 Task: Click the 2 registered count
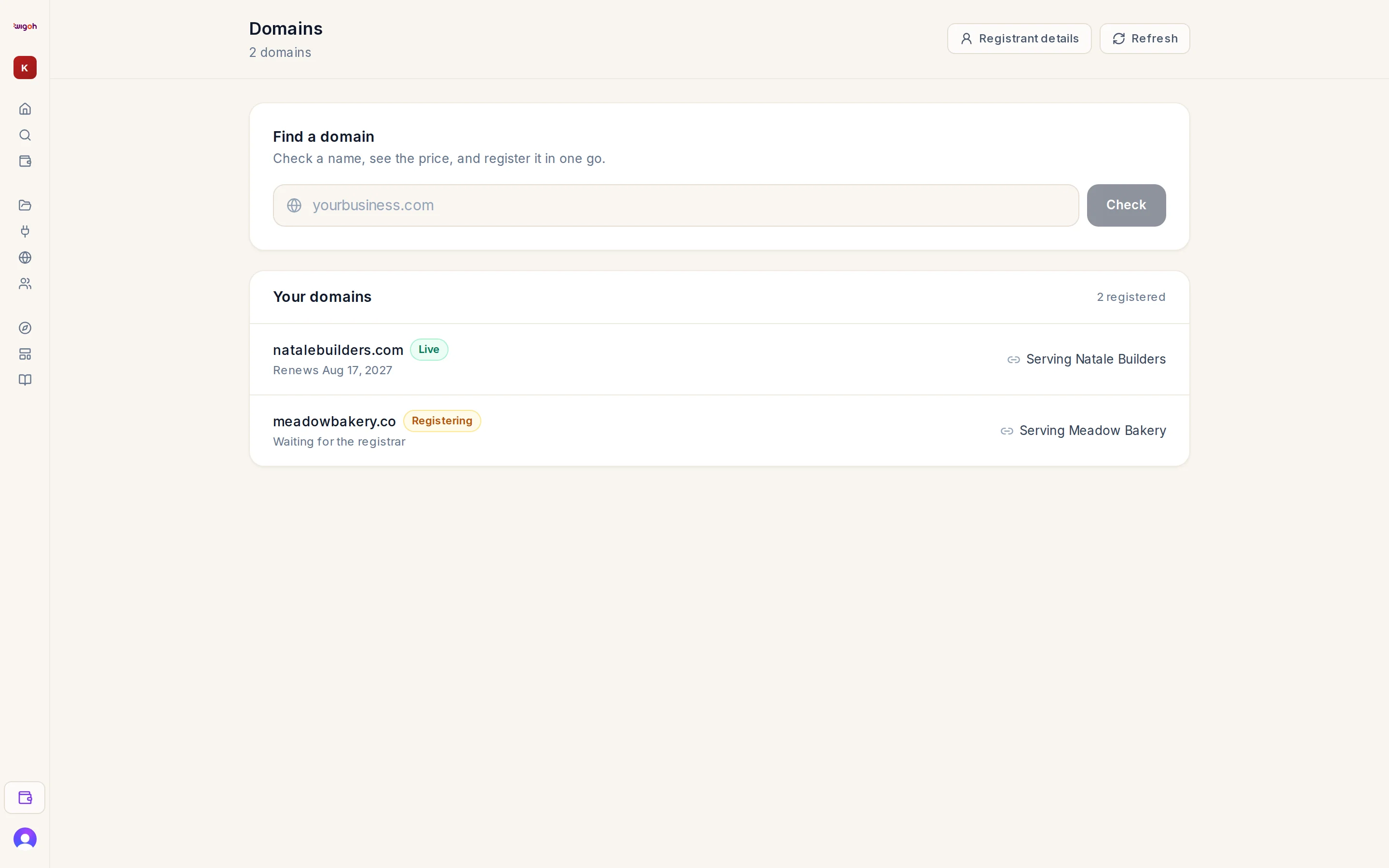[x=1130, y=297]
